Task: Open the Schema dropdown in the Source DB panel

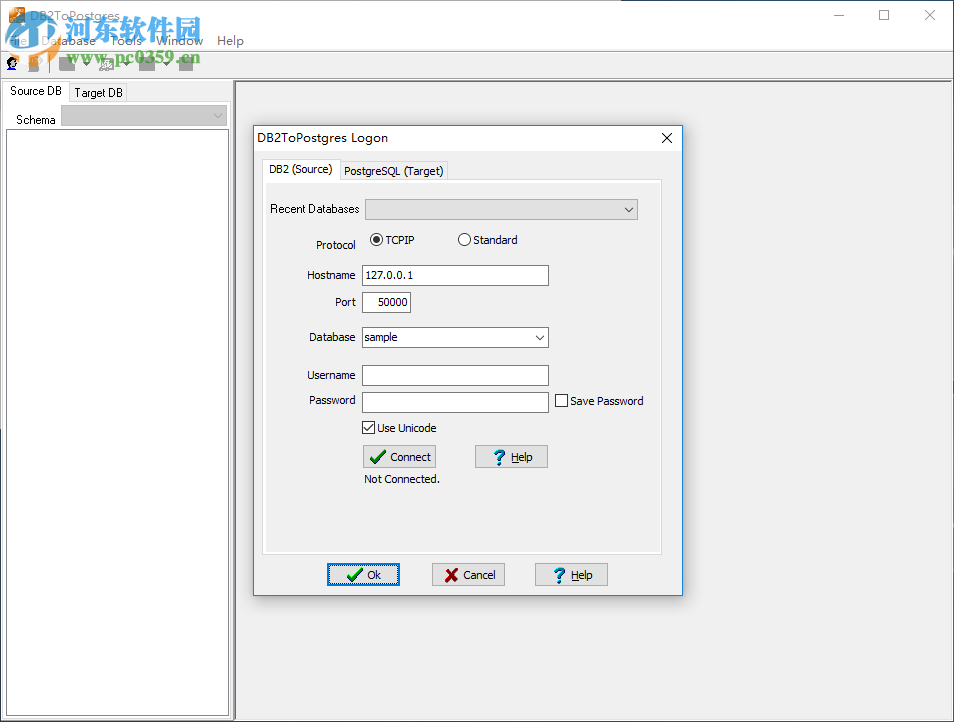Action: click(217, 117)
